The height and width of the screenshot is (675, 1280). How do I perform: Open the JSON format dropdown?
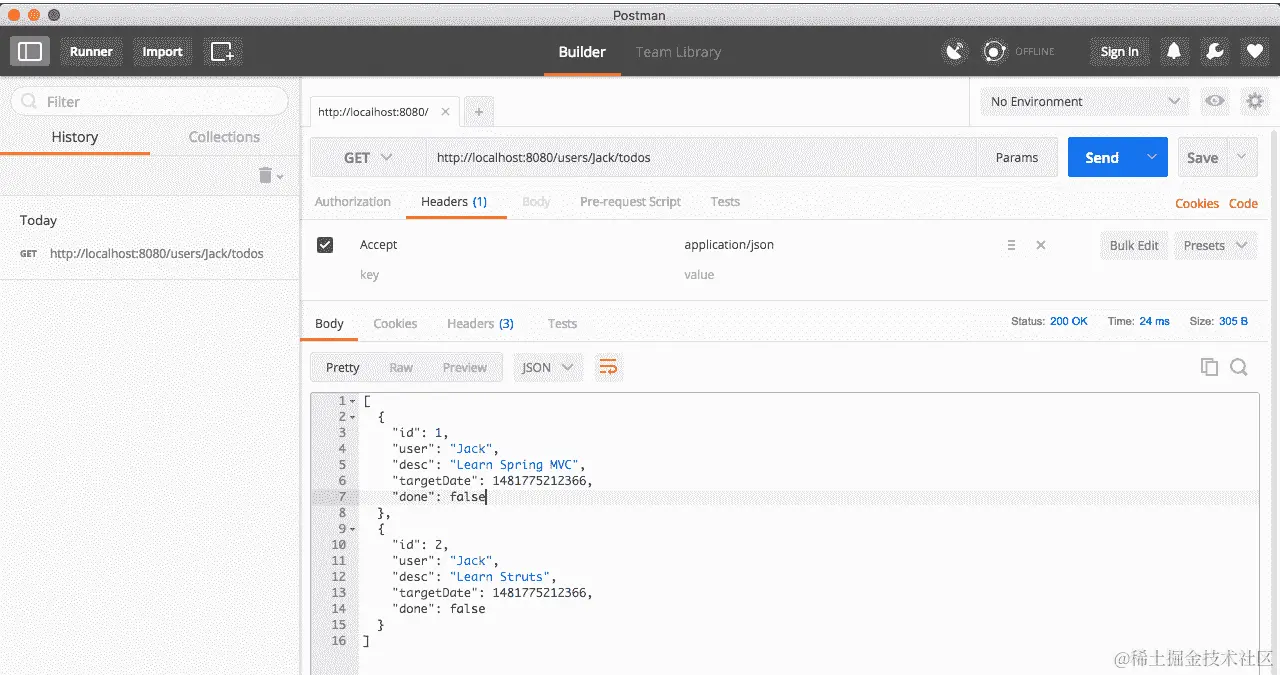click(x=548, y=367)
